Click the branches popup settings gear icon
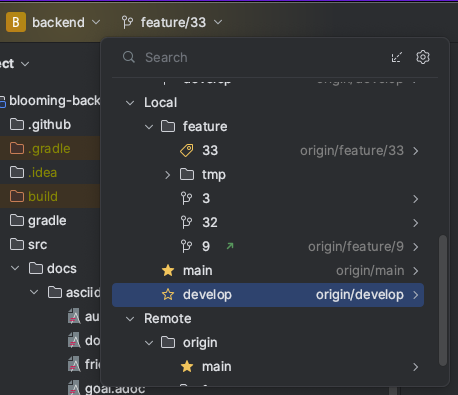The width and height of the screenshot is (458, 395). click(x=423, y=57)
